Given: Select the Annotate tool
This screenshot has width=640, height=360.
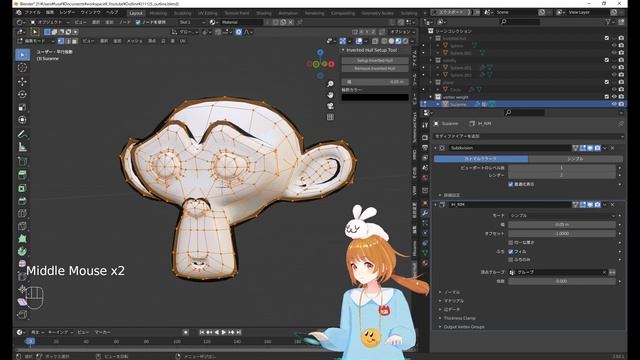Looking at the screenshot, I should (22, 134).
